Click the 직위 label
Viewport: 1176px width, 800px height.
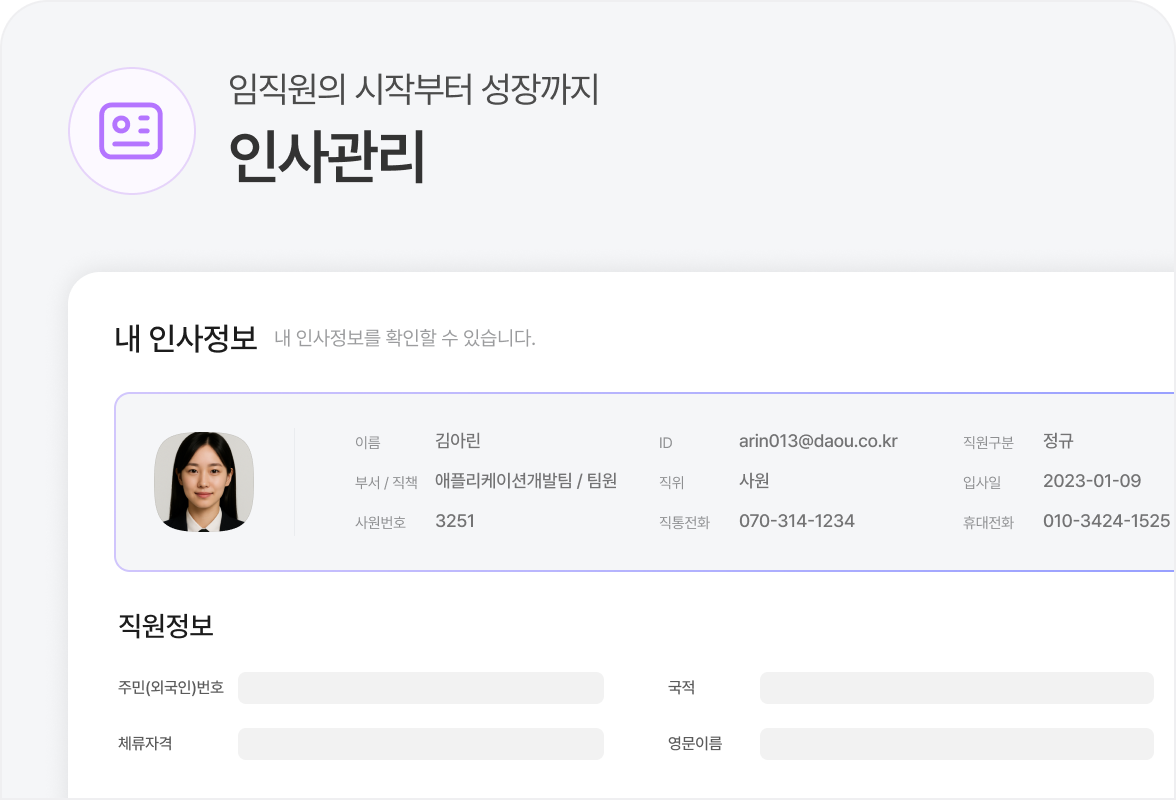click(671, 483)
